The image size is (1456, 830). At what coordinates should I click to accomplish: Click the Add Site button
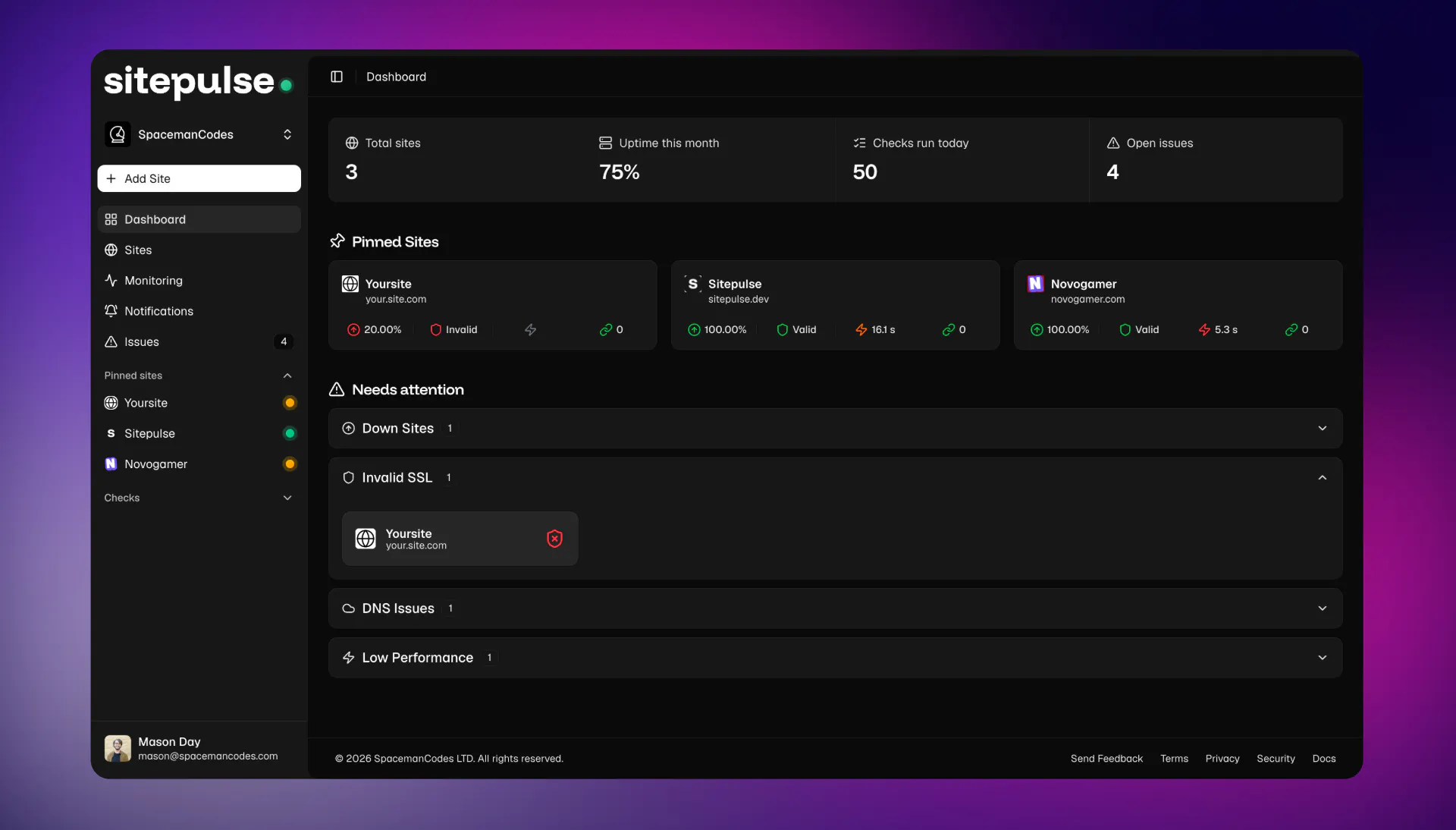click(x=199, y=178)
